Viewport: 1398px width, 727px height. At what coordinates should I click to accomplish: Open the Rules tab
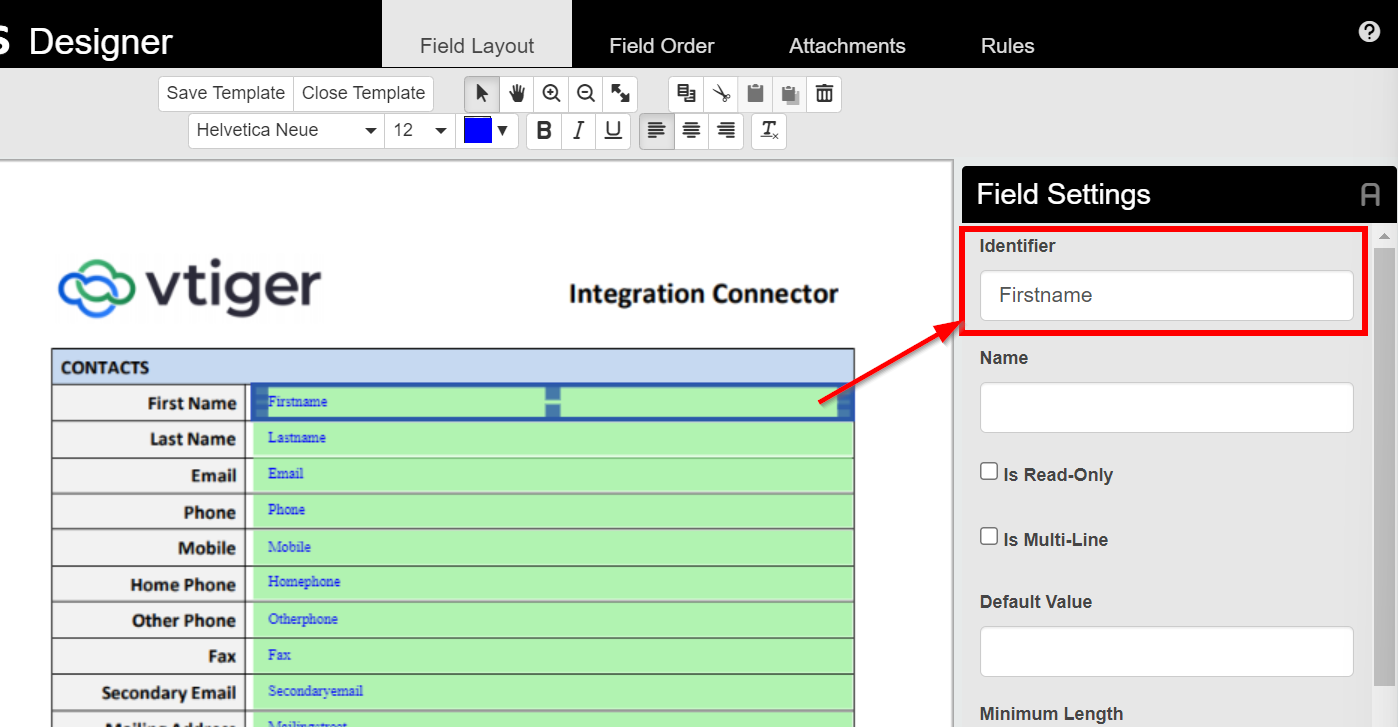[x=1007, y=46]
